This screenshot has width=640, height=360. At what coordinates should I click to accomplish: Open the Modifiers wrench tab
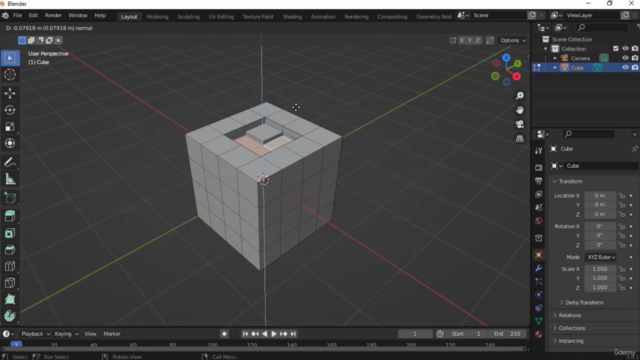[x=539, y=268]
